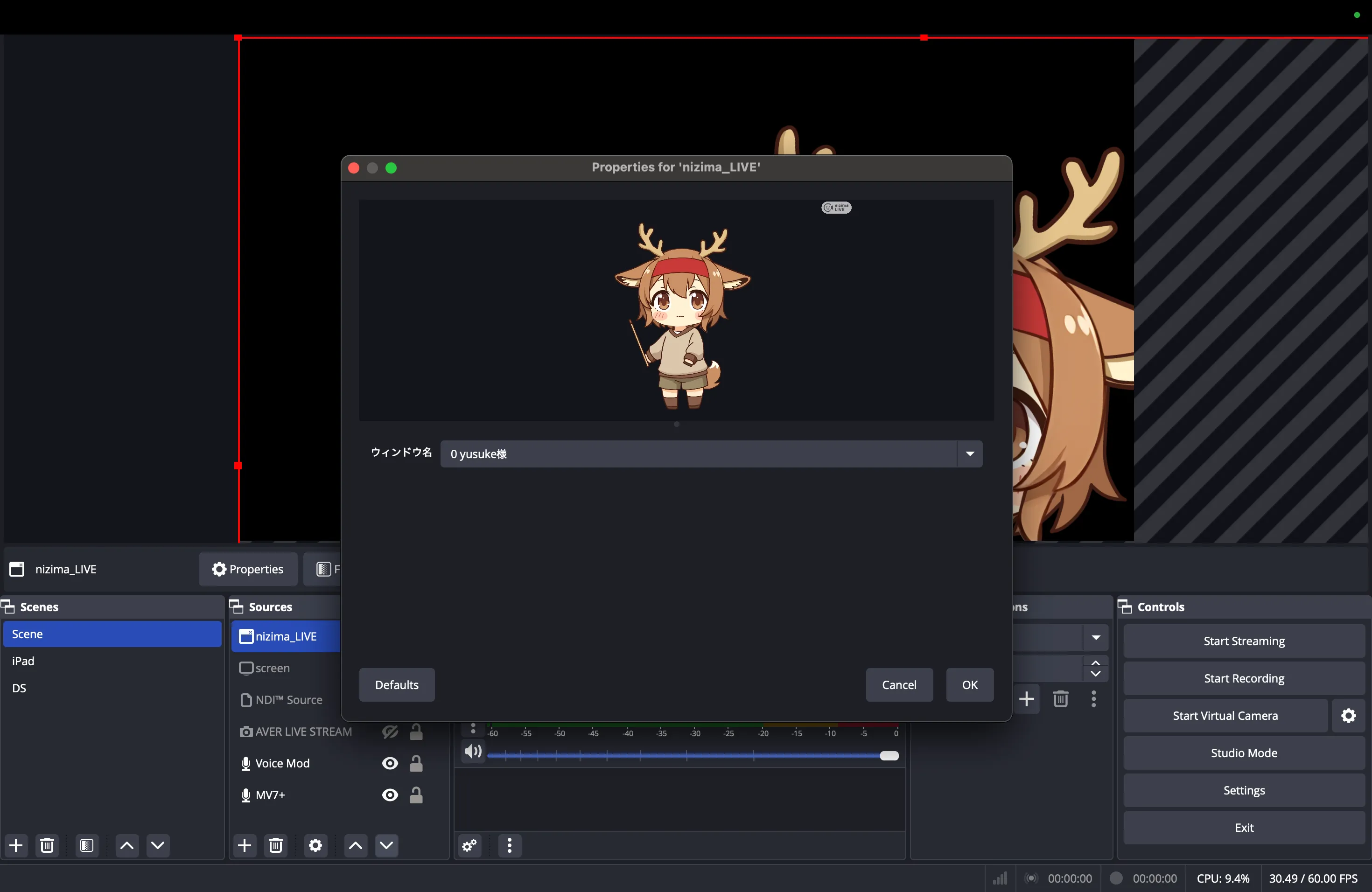
Task: Click Controls panel dock icon
Action: (x=1125, y=607)
